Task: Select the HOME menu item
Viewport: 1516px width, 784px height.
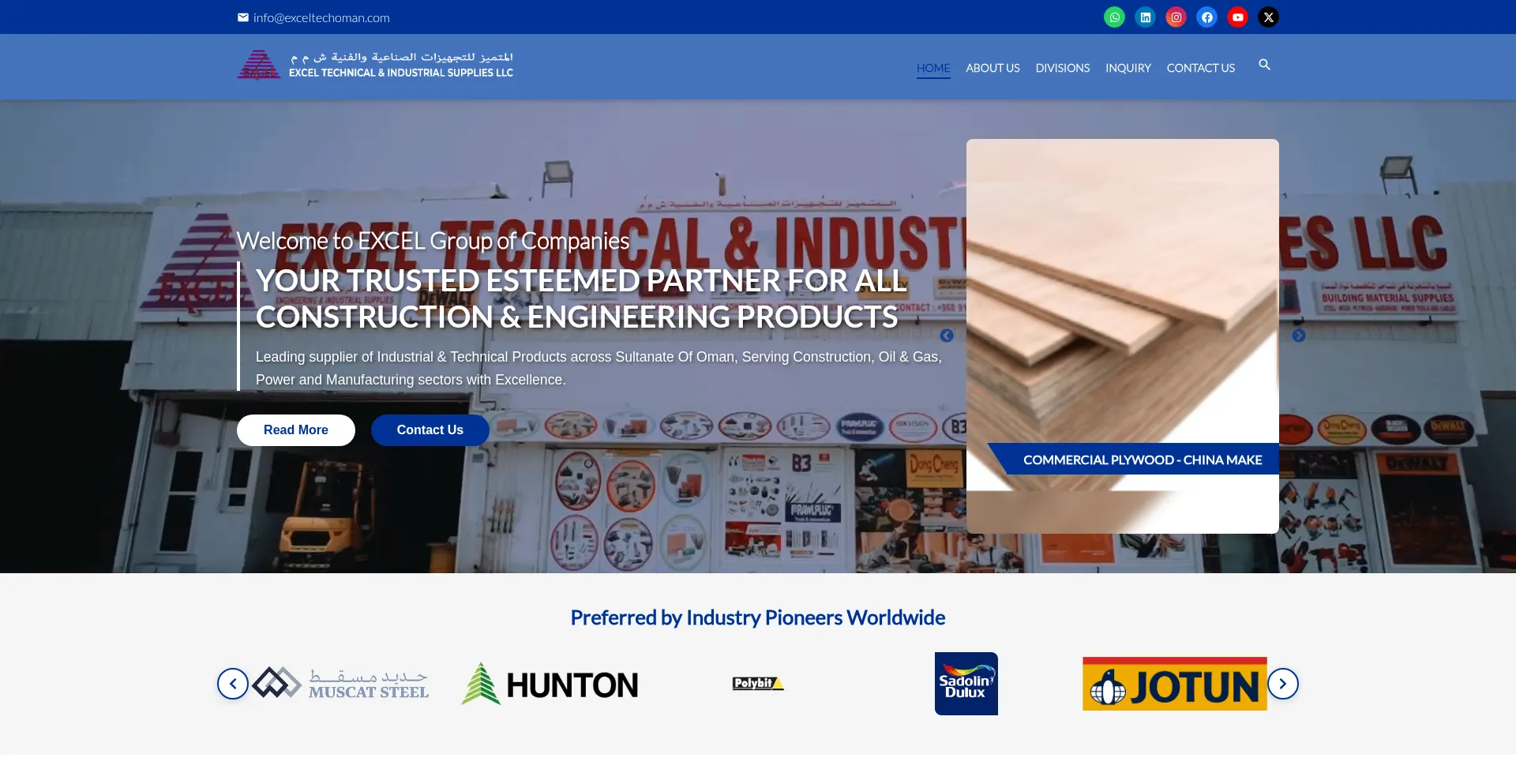Action: pyautogui.click(x=933, y=68)
